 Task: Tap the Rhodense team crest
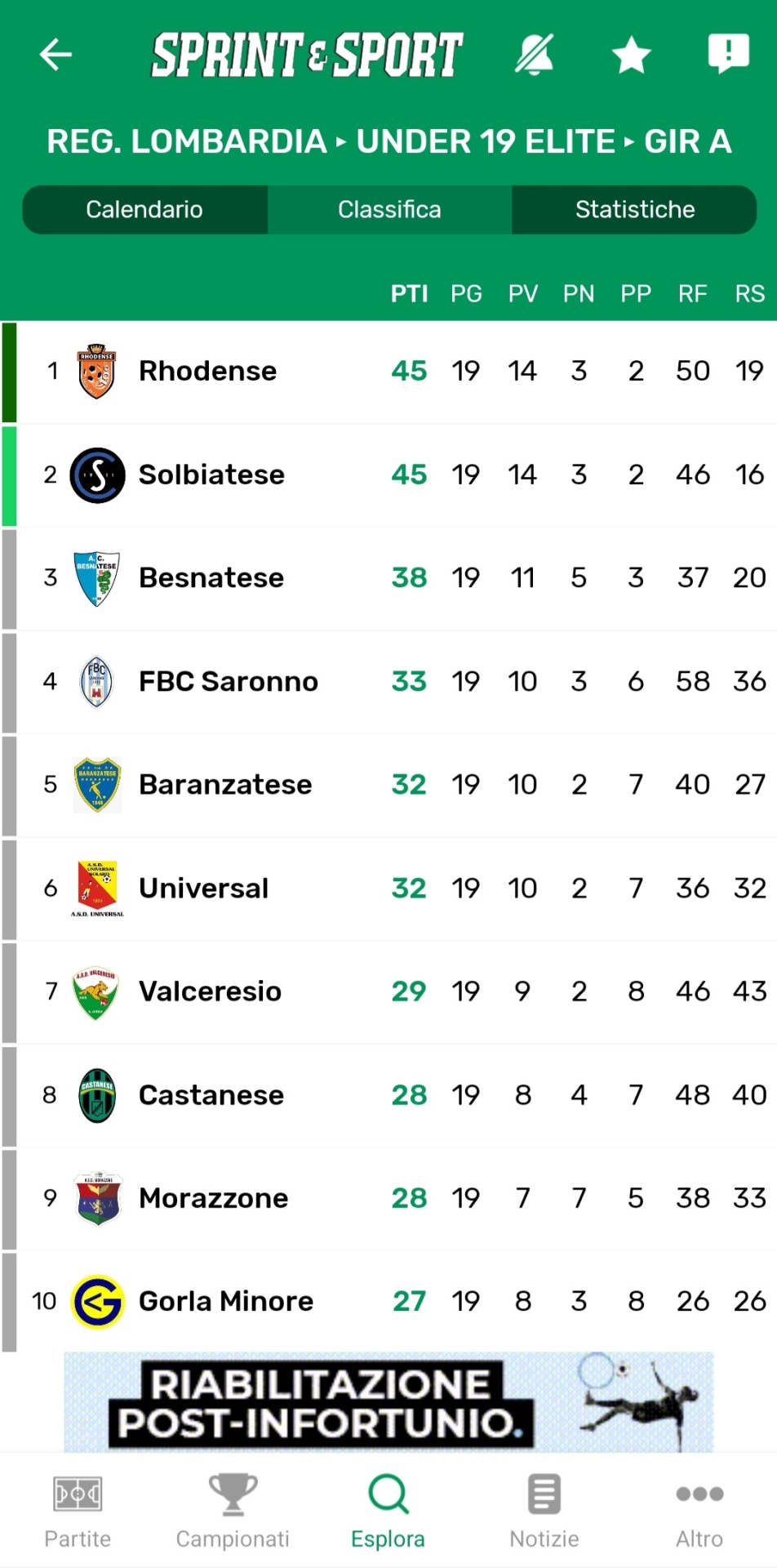click(96, 371)
